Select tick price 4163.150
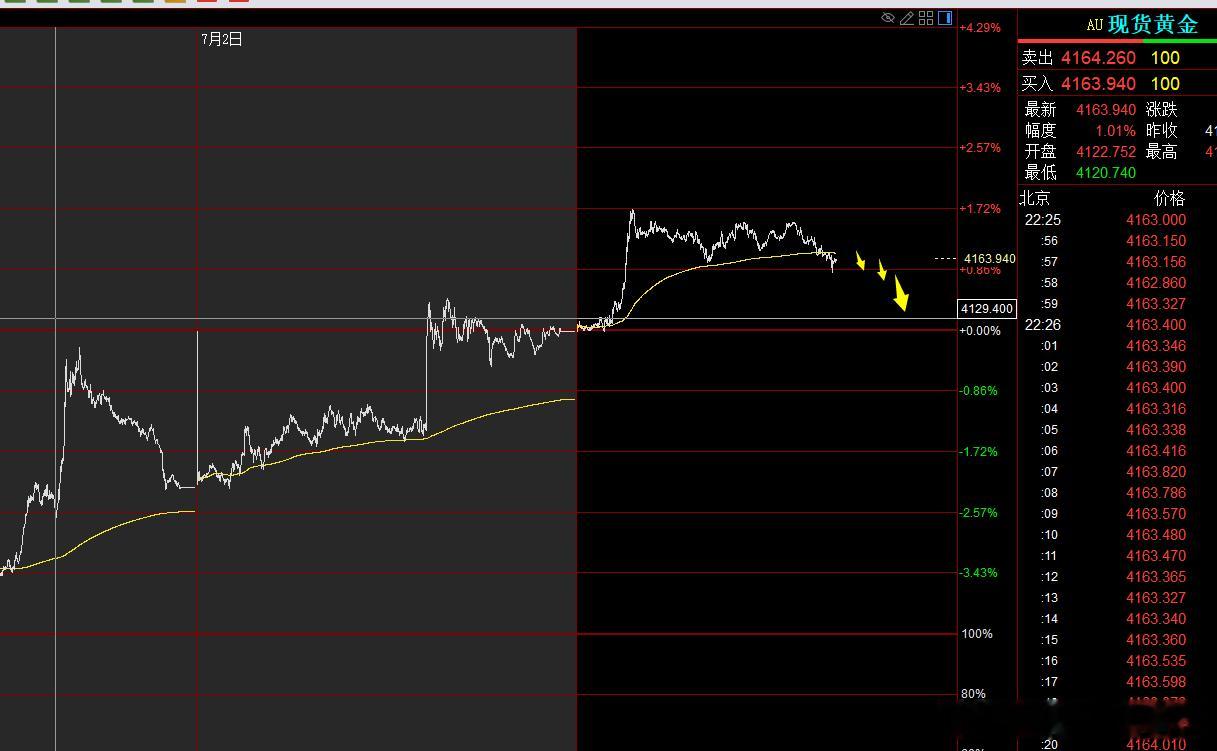 pos(1156,241)
